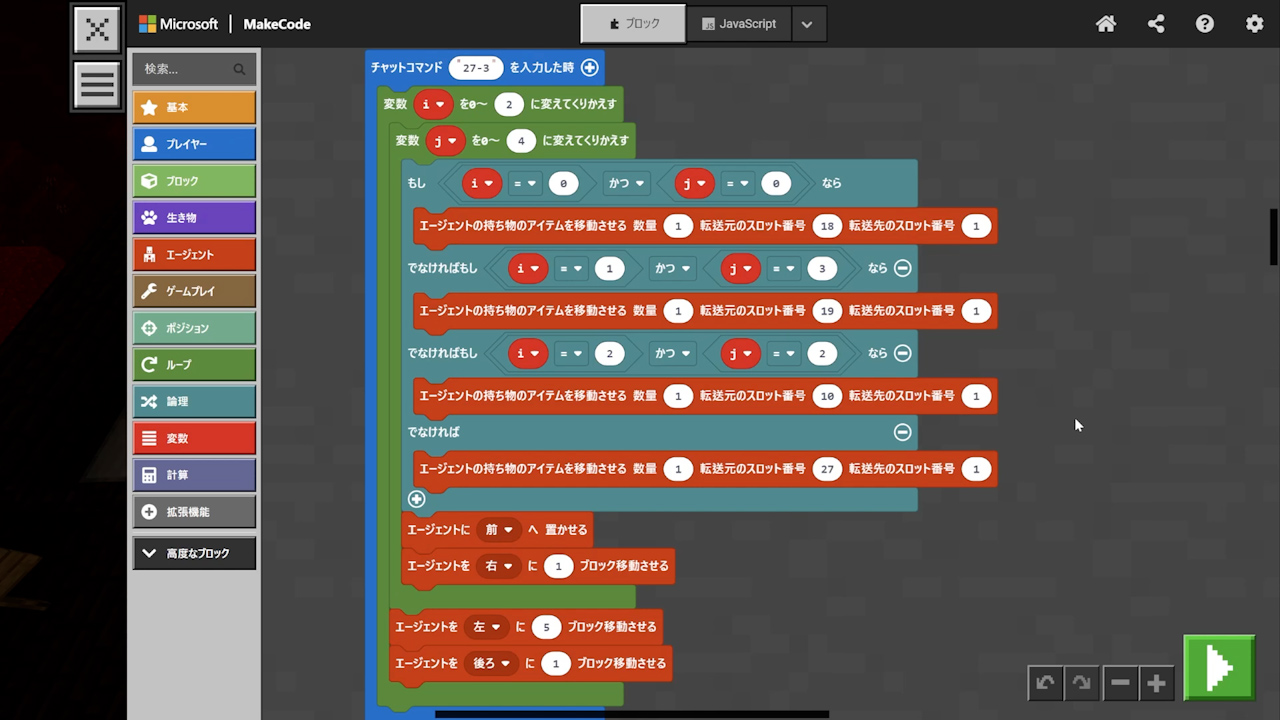This screenshot has width=1280, height=720.
Task: Click the Undo arrow button
Action: click(1045, 683)
